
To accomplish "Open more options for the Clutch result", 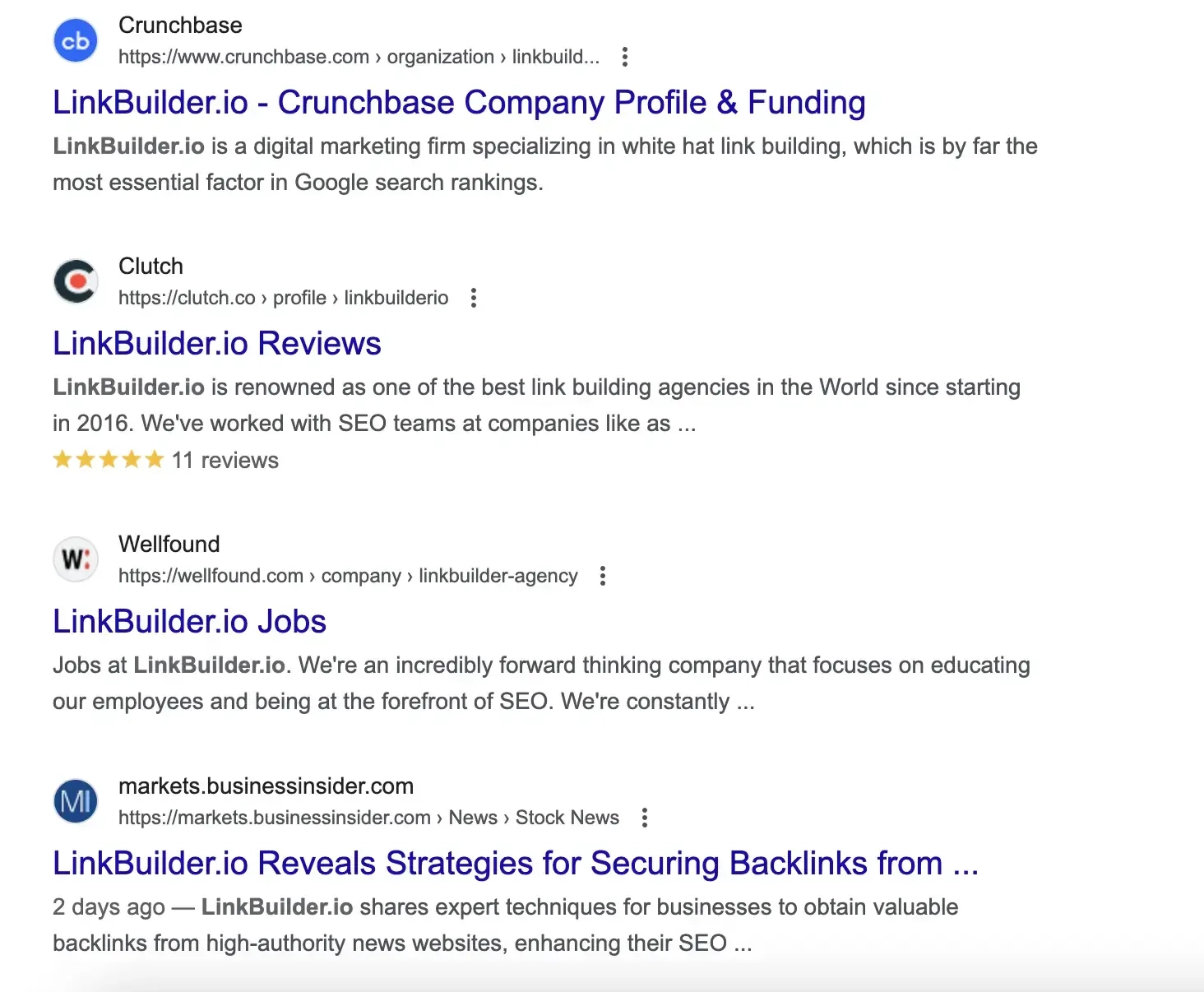I will coord(474,298).
